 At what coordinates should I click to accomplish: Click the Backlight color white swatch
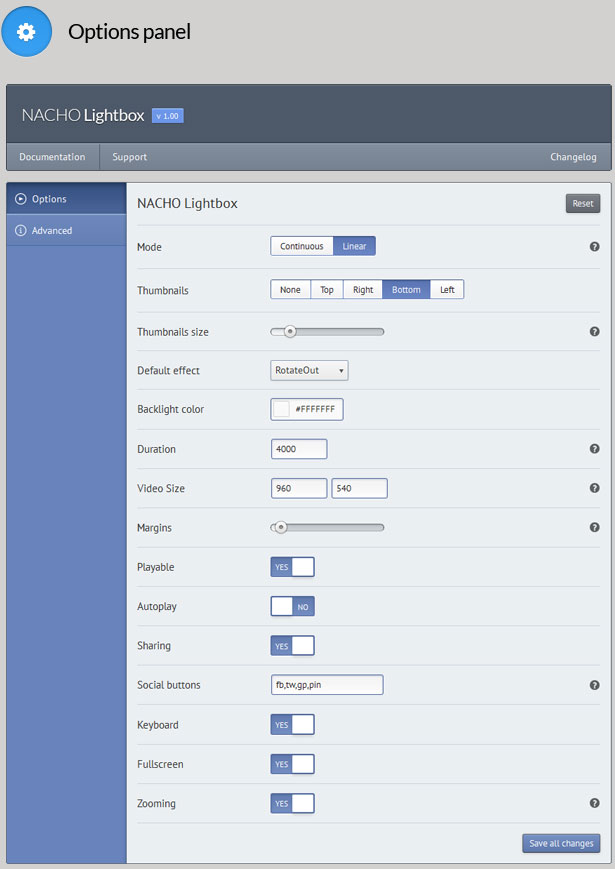click(x=282, y=409)
